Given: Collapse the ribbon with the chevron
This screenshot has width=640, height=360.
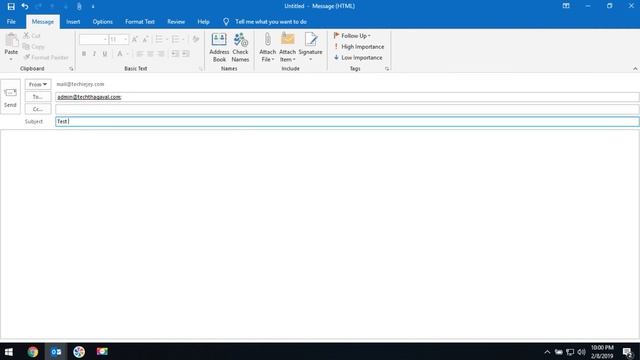Looking at the screenshot, I should click(635, 69).
